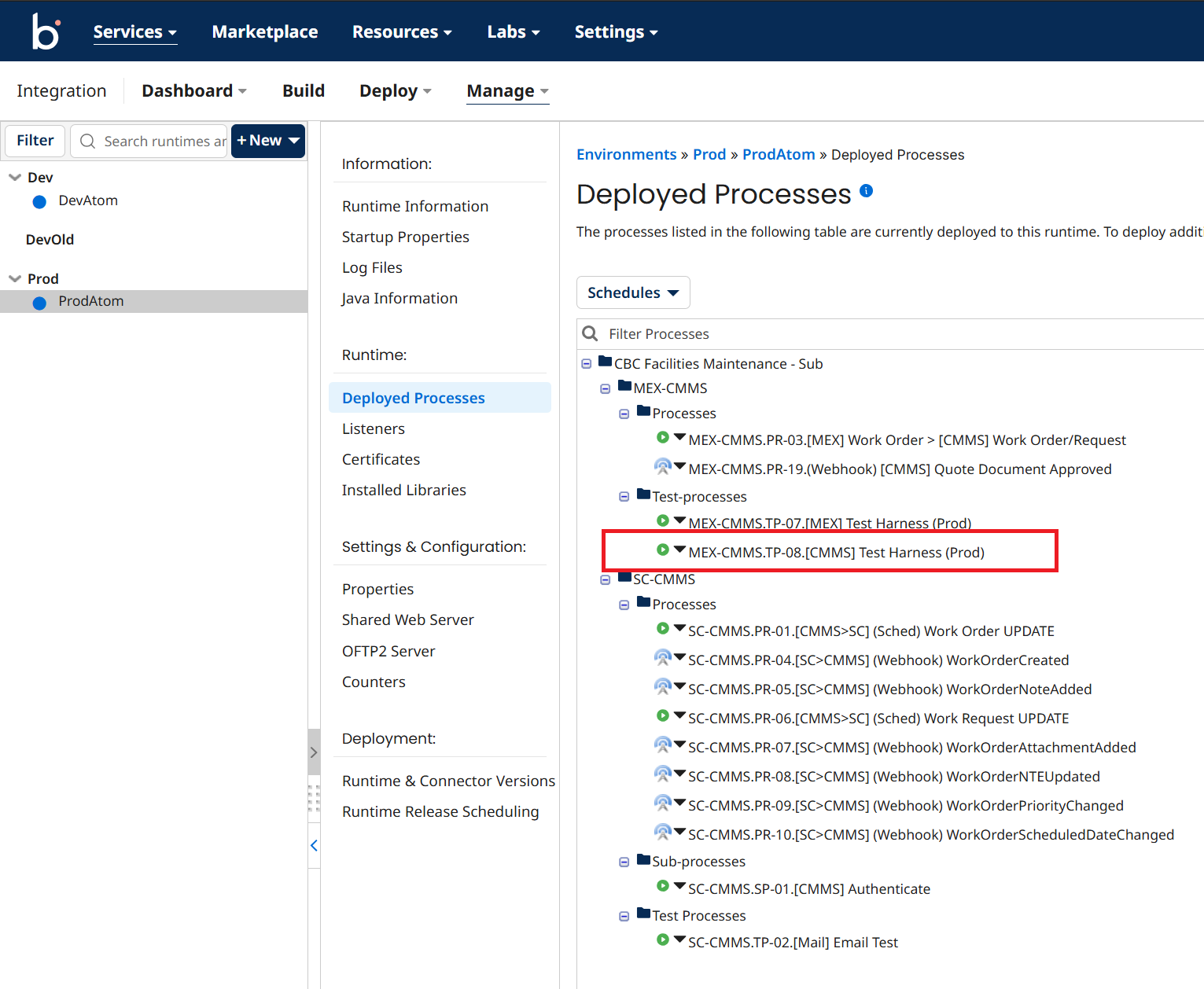Open the Manage menu tab
Image resolution: width=1204 pixels, height=989 pixels.
pos(507,91)
